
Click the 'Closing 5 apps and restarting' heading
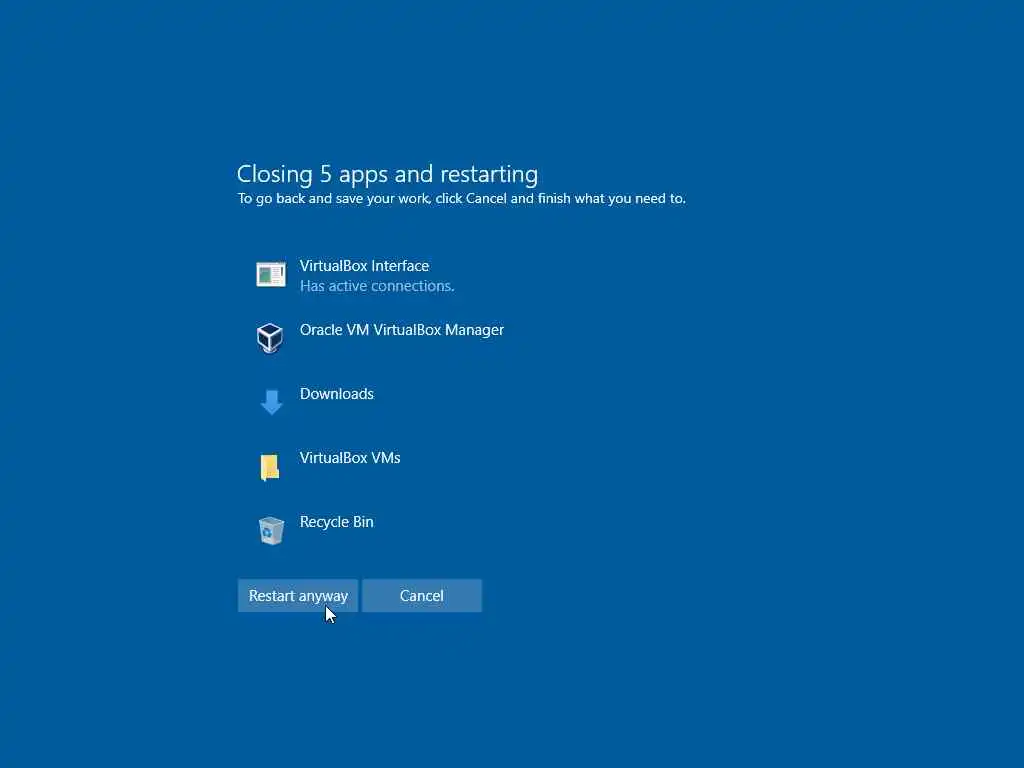click(x=387, y=174)
